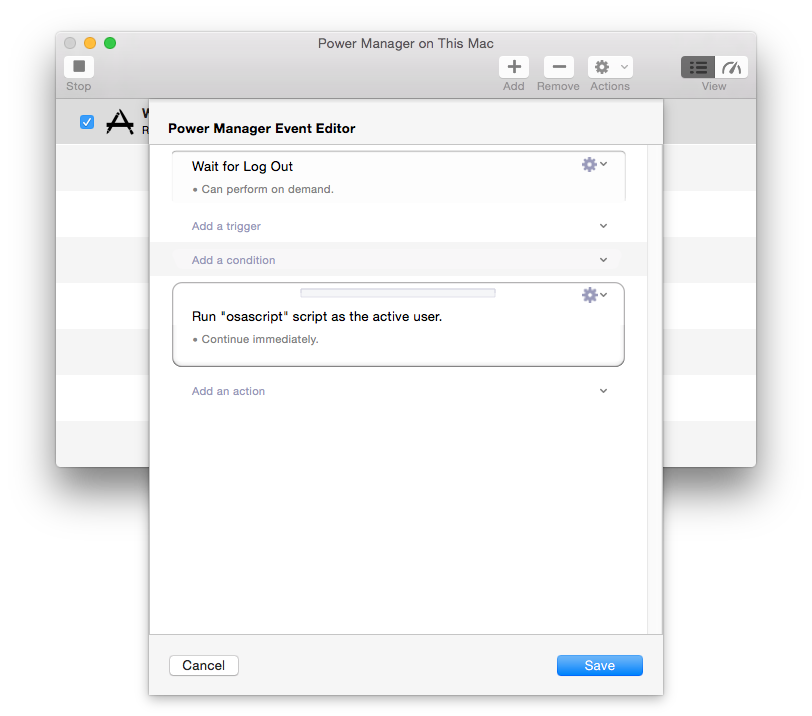Click the Remove event minus icon
Image resolution: width=812 pixels, height=716 pixels.
click(559, 67)
